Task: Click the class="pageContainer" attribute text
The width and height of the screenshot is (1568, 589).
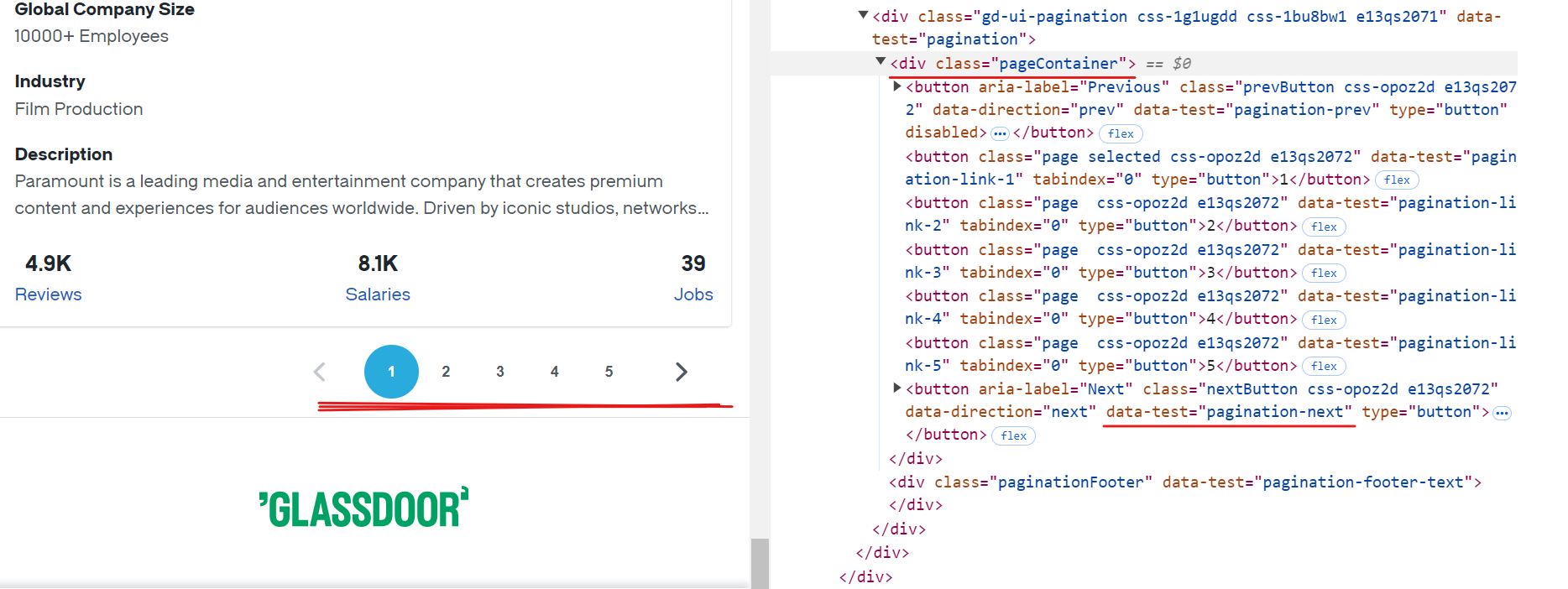Action: click(1031, 64)
